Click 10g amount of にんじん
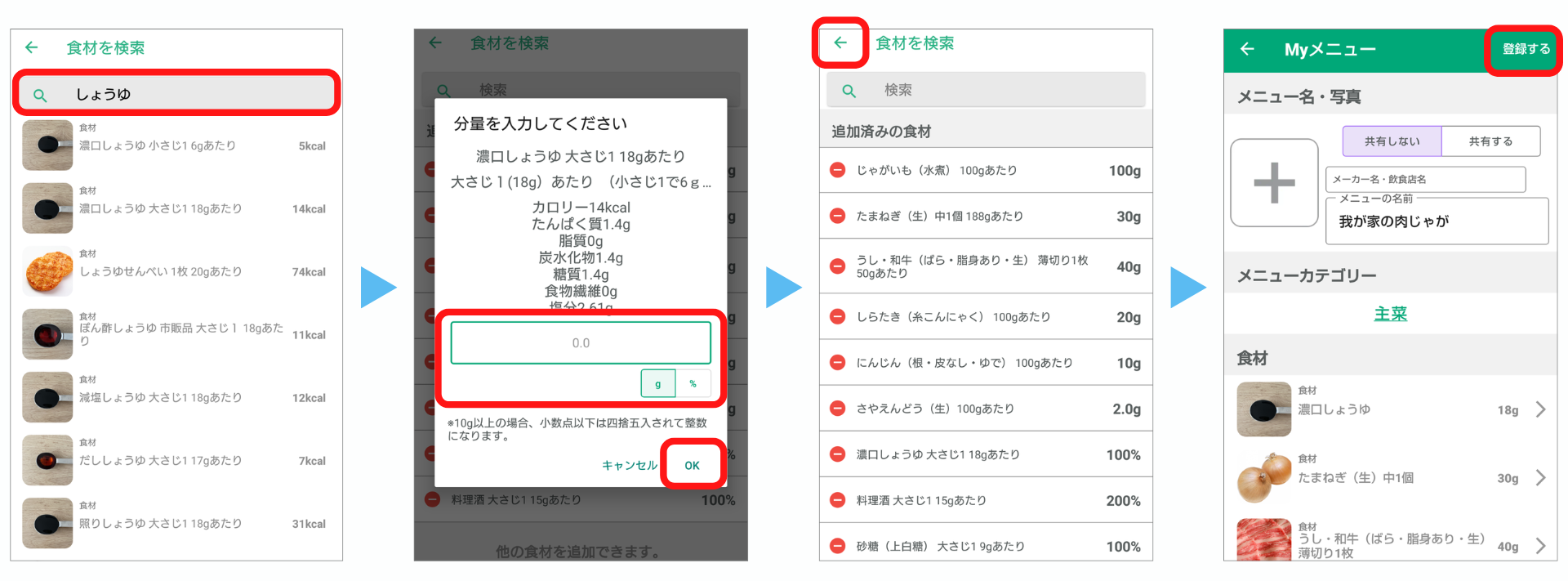Screen dimensions: 1568x581 [x=1129, y=363]
